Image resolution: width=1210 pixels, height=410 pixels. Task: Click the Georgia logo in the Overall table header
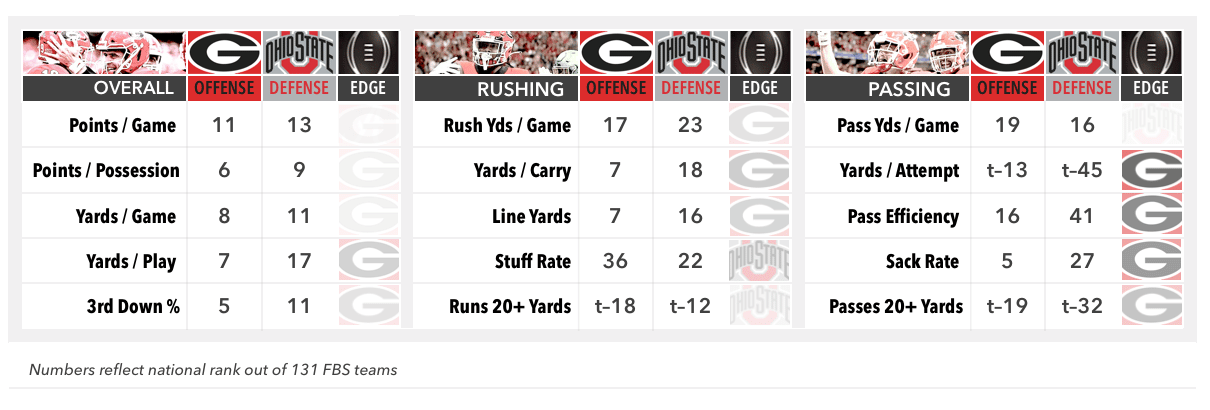224,53
